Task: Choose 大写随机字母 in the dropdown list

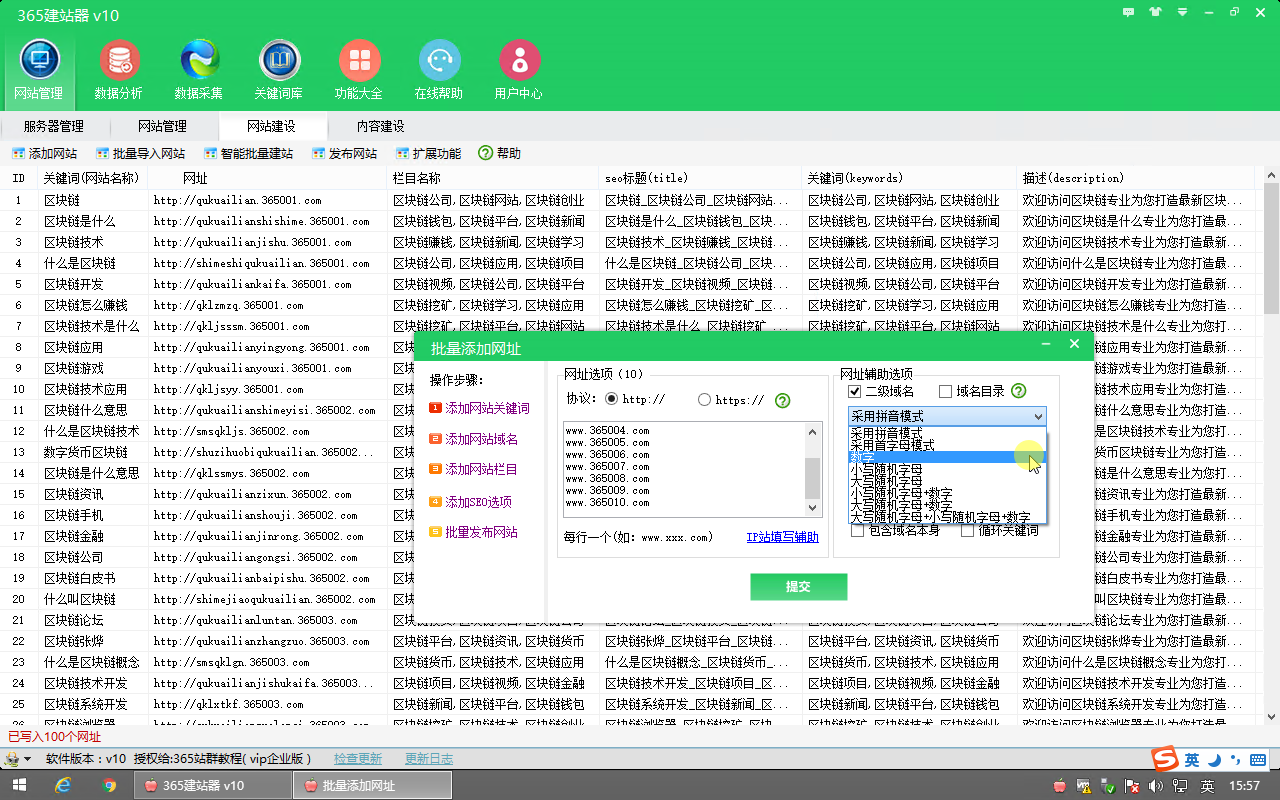Action: point(947,481)
